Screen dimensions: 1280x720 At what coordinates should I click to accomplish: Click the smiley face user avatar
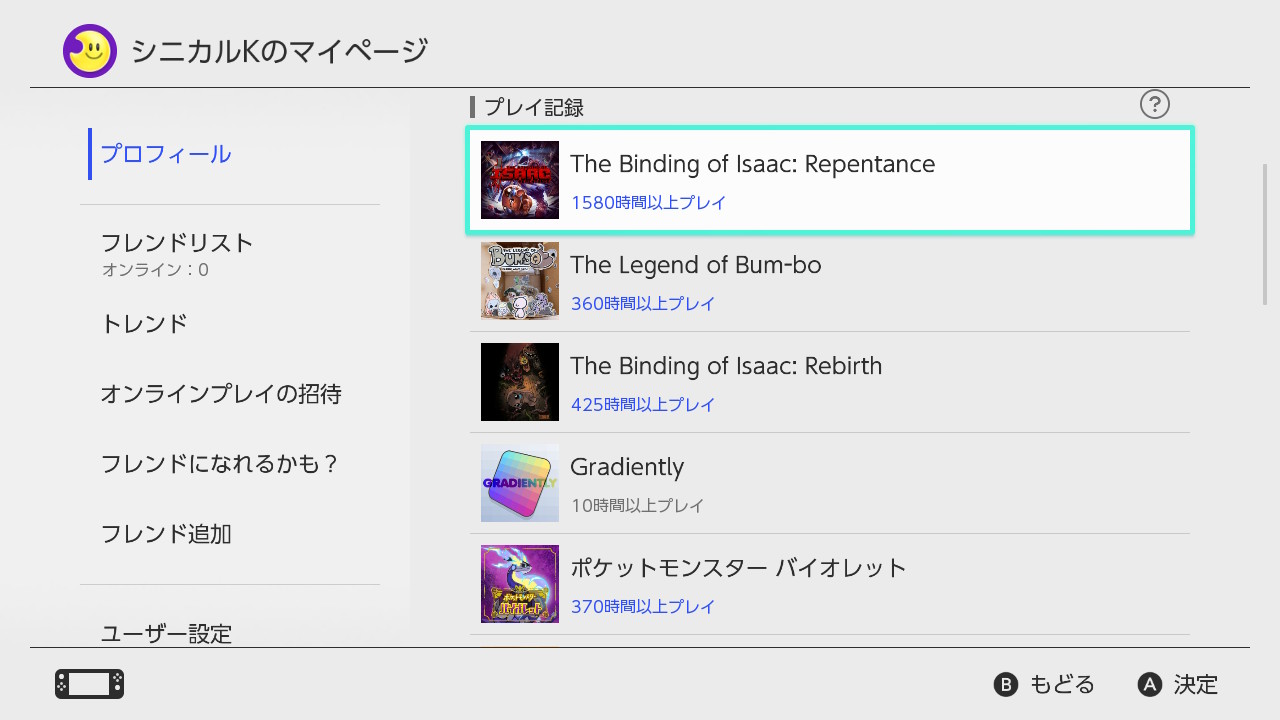click(x=90, y=51)
